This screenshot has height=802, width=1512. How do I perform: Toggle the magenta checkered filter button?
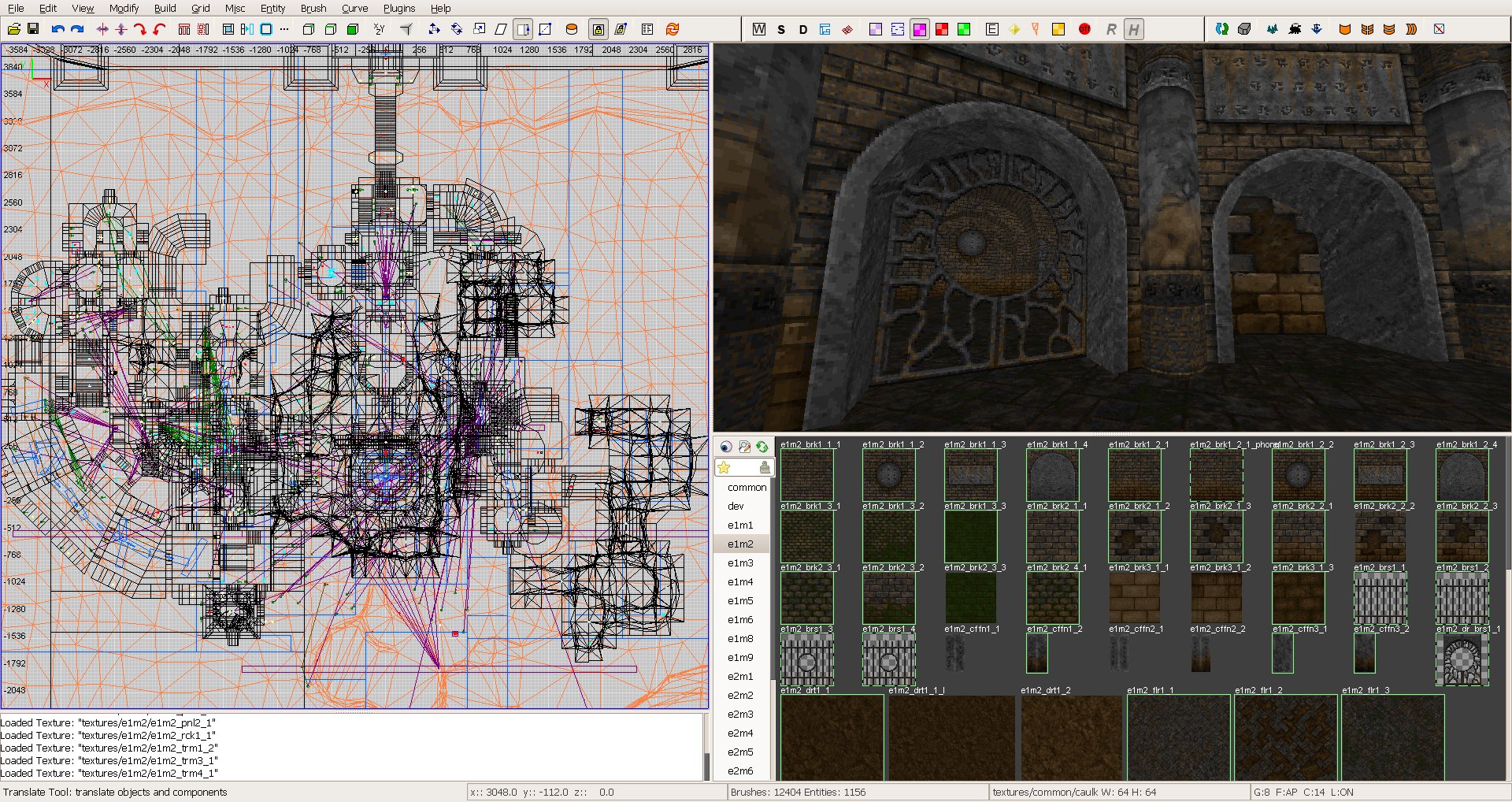tap(919, 29)
